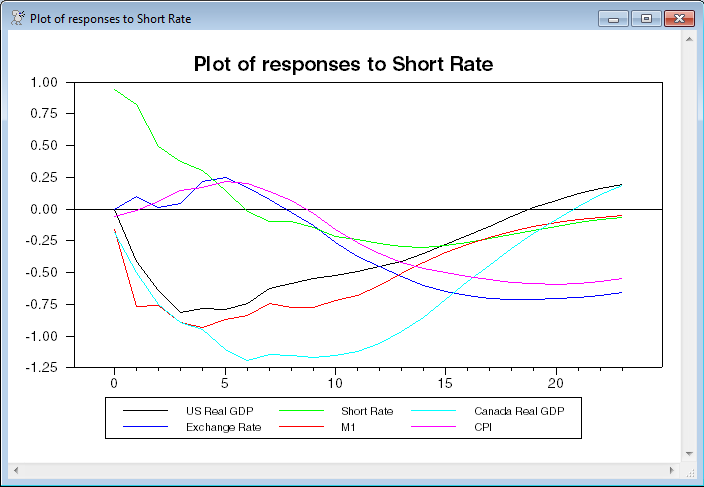Screen dimensions: 704x487
Task: Click the vertical scrollbar down arrow
Action: (x=688, y=454)
